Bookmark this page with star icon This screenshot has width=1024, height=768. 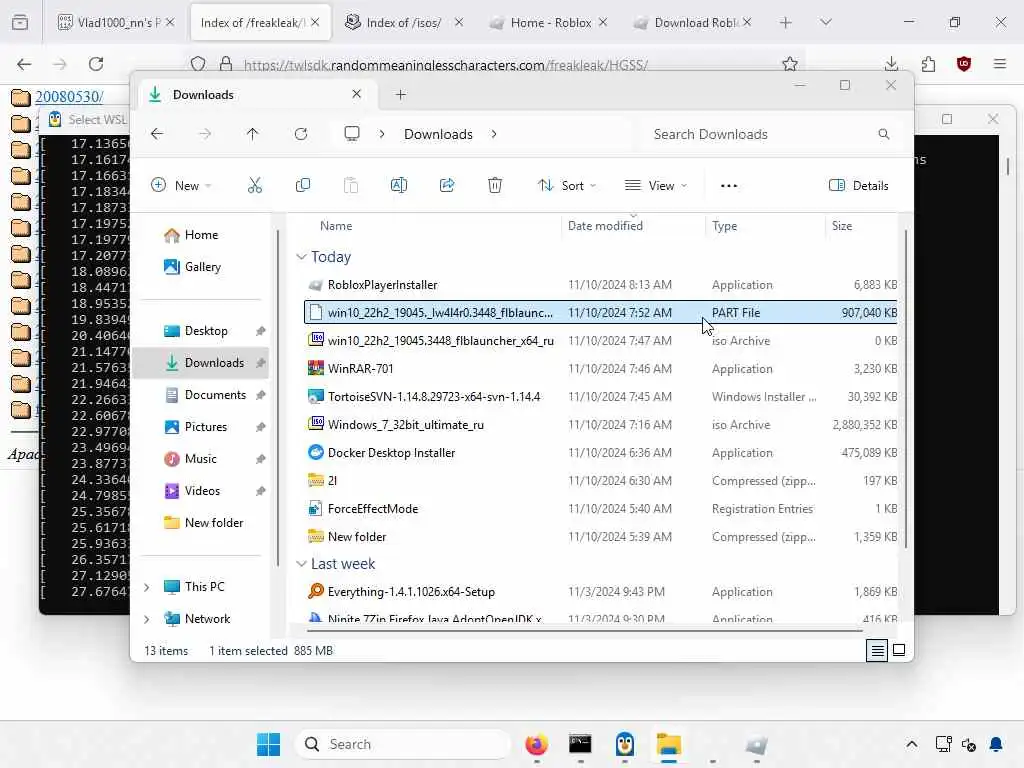790,64
